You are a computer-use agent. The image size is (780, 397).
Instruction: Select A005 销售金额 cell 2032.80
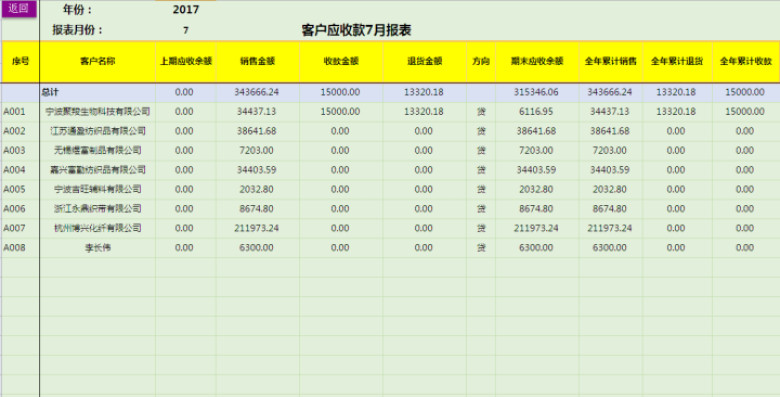tap(258, 190)
